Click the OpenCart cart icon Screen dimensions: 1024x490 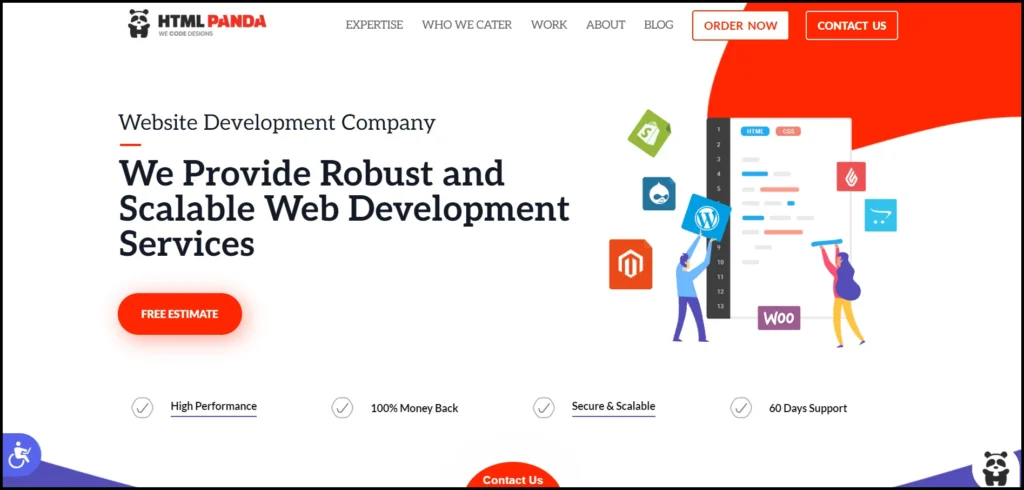click(880, 216)
